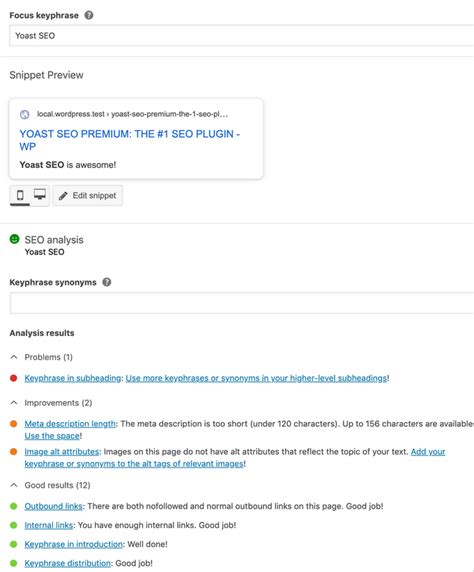
Task: Click into the Keyphrase synonyms input field
Action: point(242,303)
